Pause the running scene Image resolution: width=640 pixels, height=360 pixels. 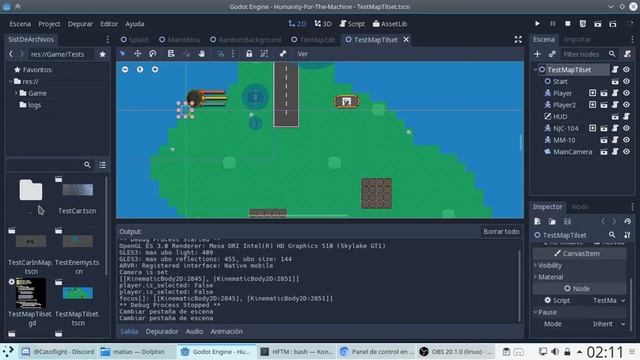[x=552, y=24]
